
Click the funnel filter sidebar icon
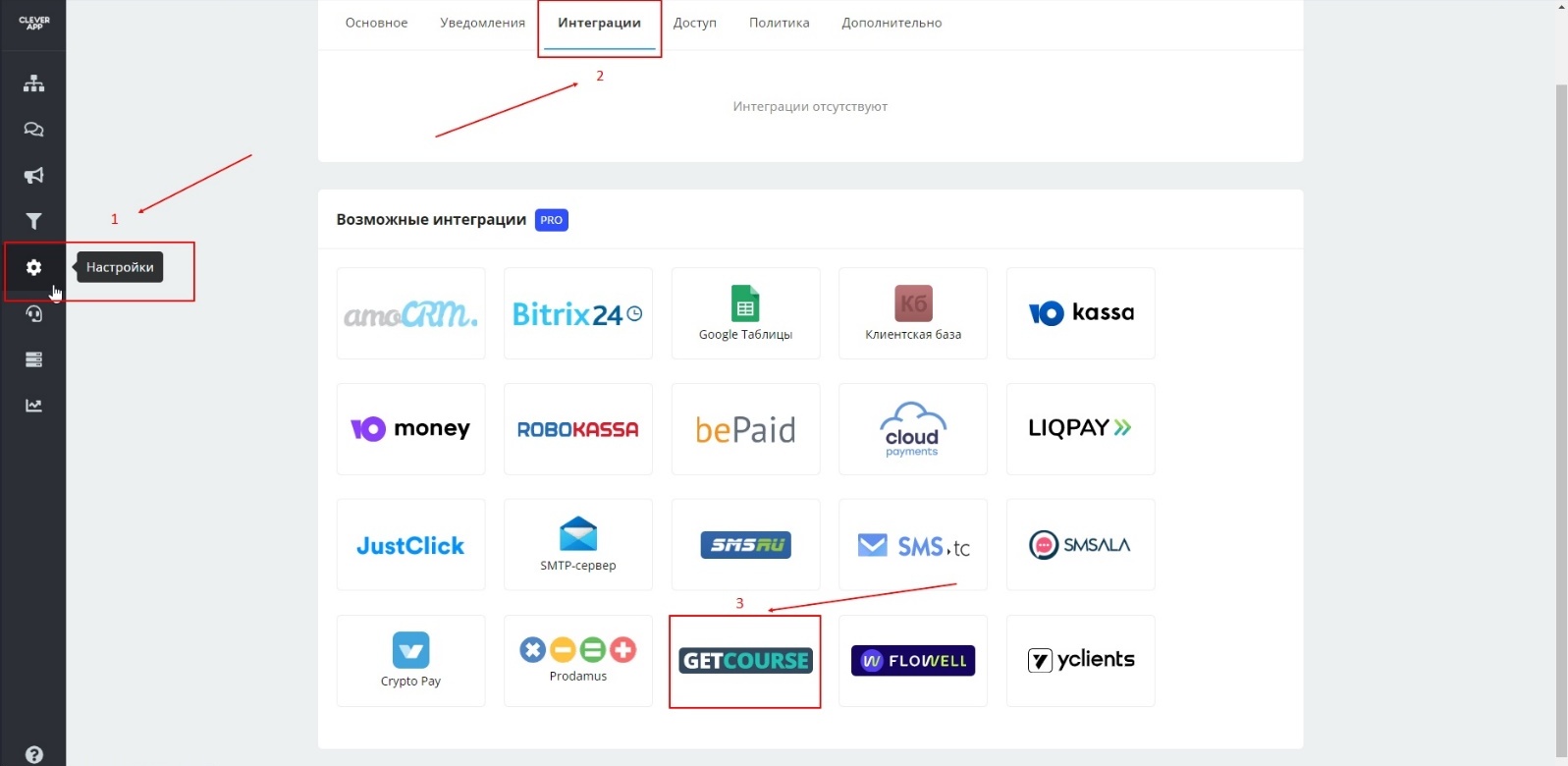[x=33, y=221]
